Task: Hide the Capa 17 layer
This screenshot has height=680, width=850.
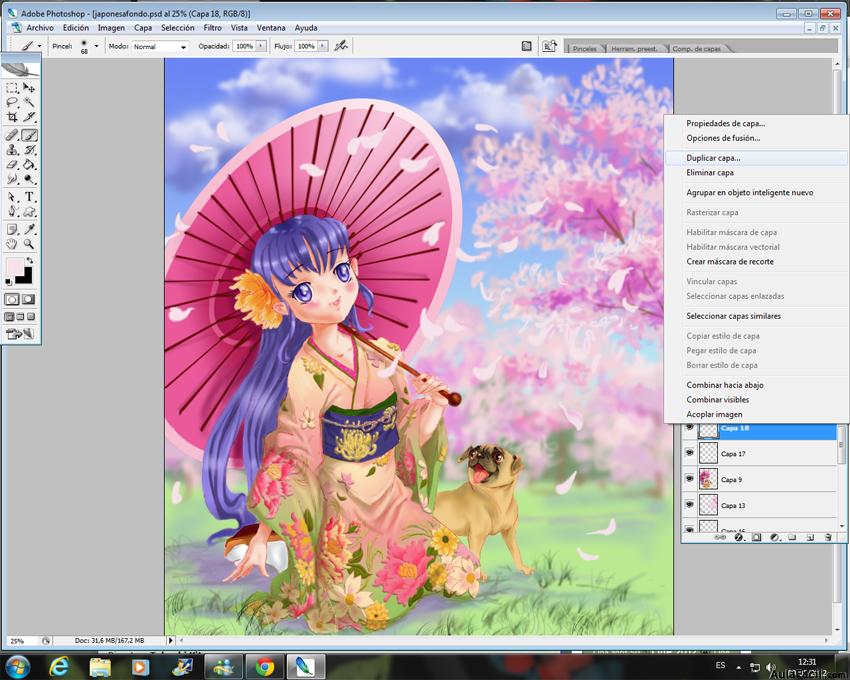Action: pyautogui.click(x=689, y=452)
